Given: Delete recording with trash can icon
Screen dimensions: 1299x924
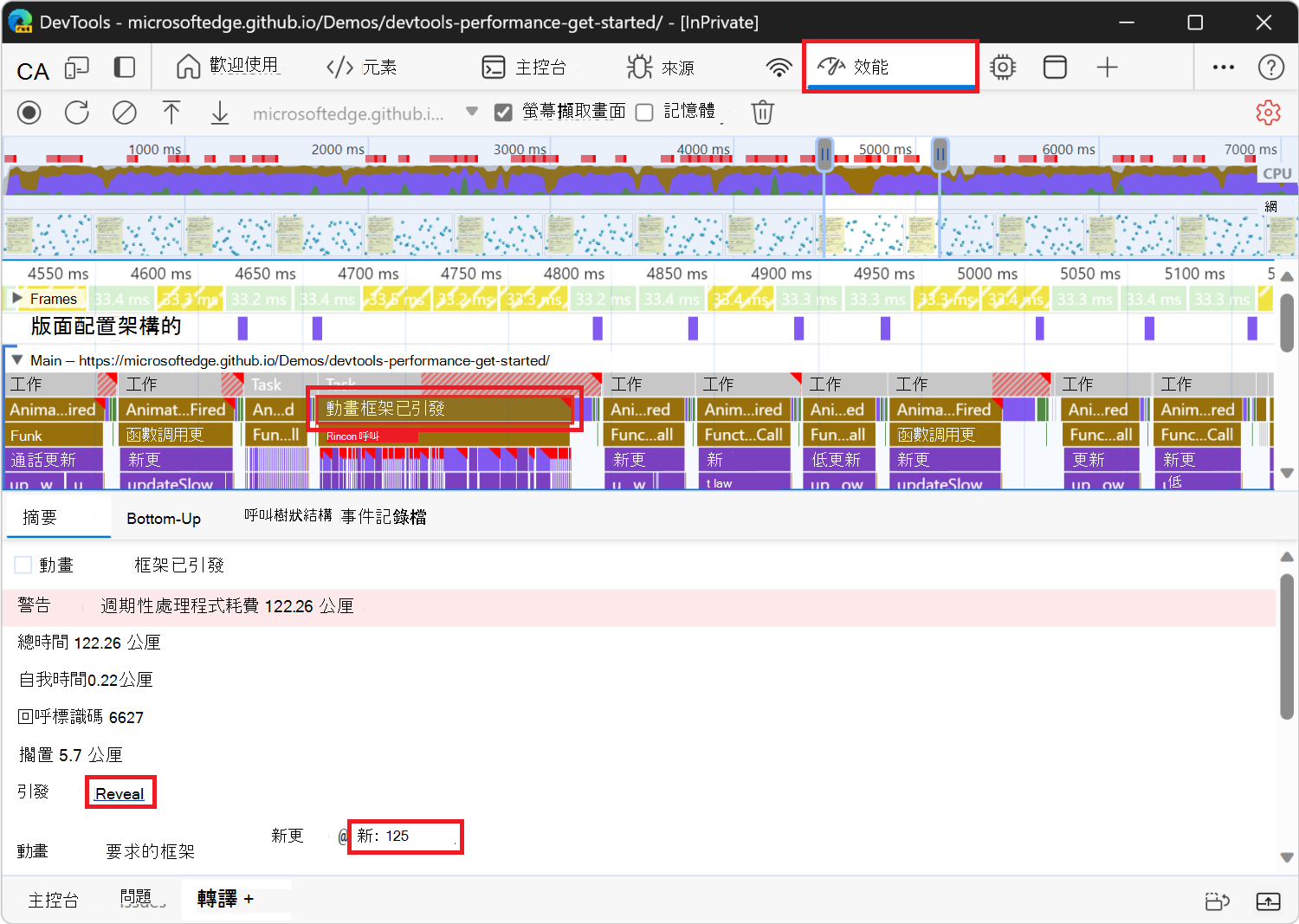Looking at the screenshot, I should pos(762,113).
